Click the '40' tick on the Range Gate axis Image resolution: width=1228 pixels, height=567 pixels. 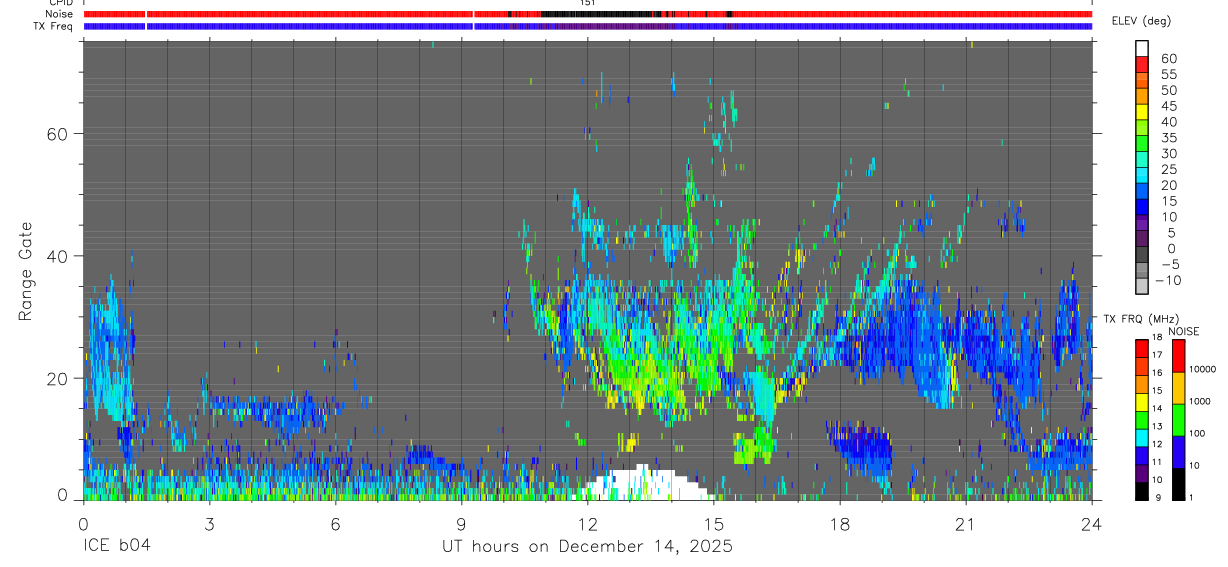pos(59,256)
